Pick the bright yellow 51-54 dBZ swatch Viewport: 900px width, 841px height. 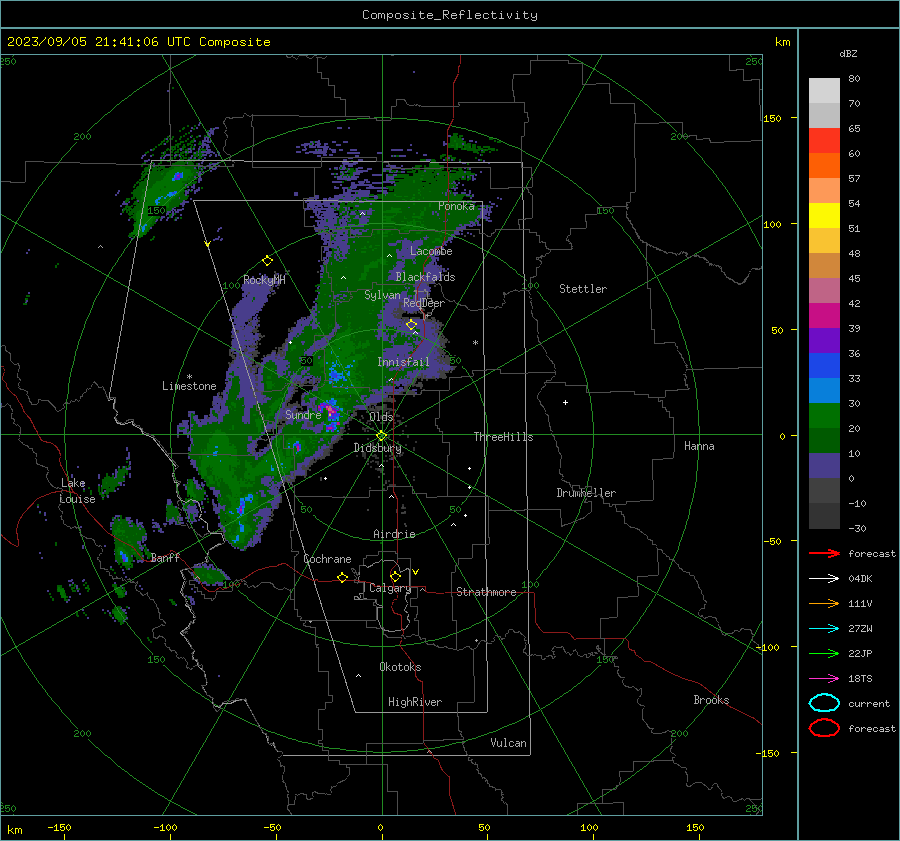[824, 216]
